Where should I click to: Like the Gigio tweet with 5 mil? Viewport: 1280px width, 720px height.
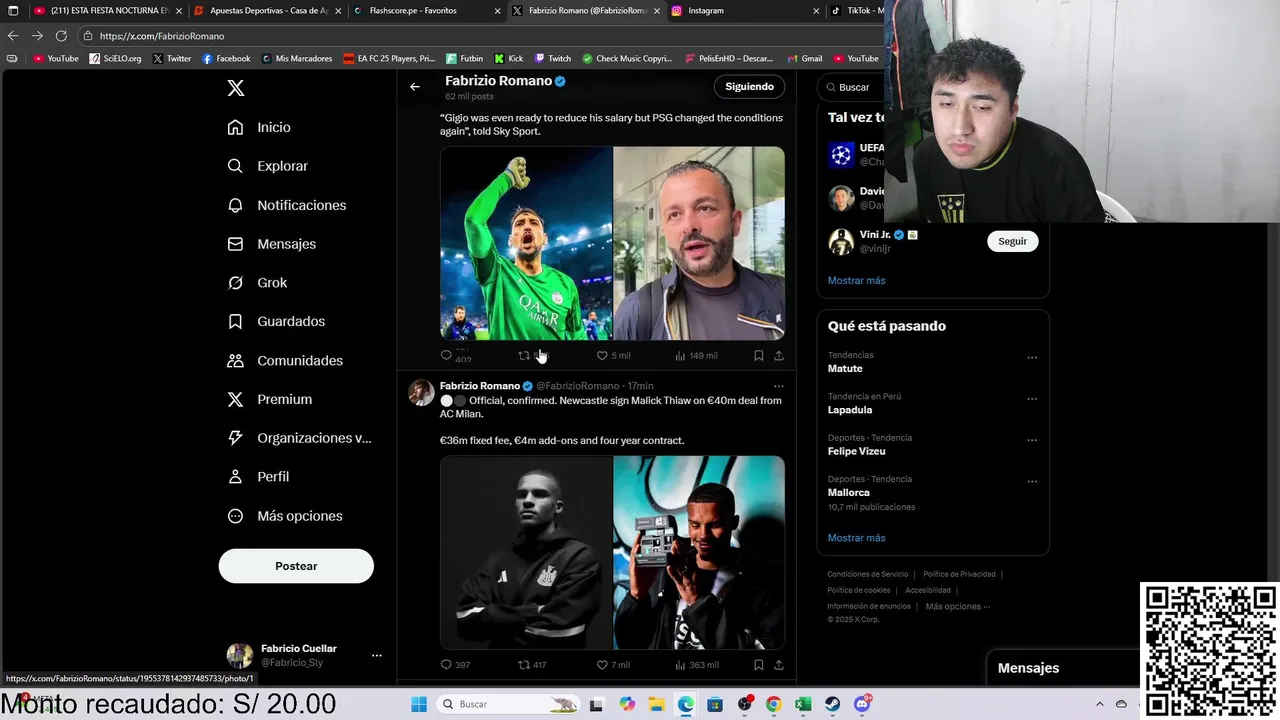click(x=613, y=355)
